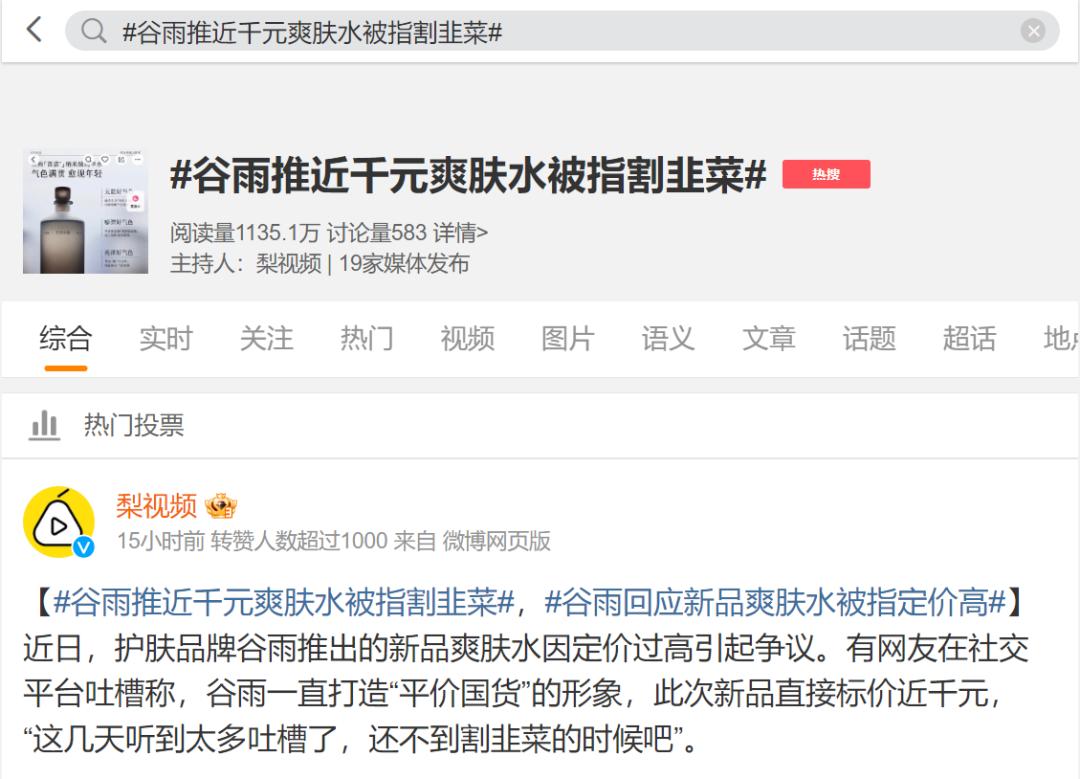Open 详情> topic details link

tap(460, 233)
